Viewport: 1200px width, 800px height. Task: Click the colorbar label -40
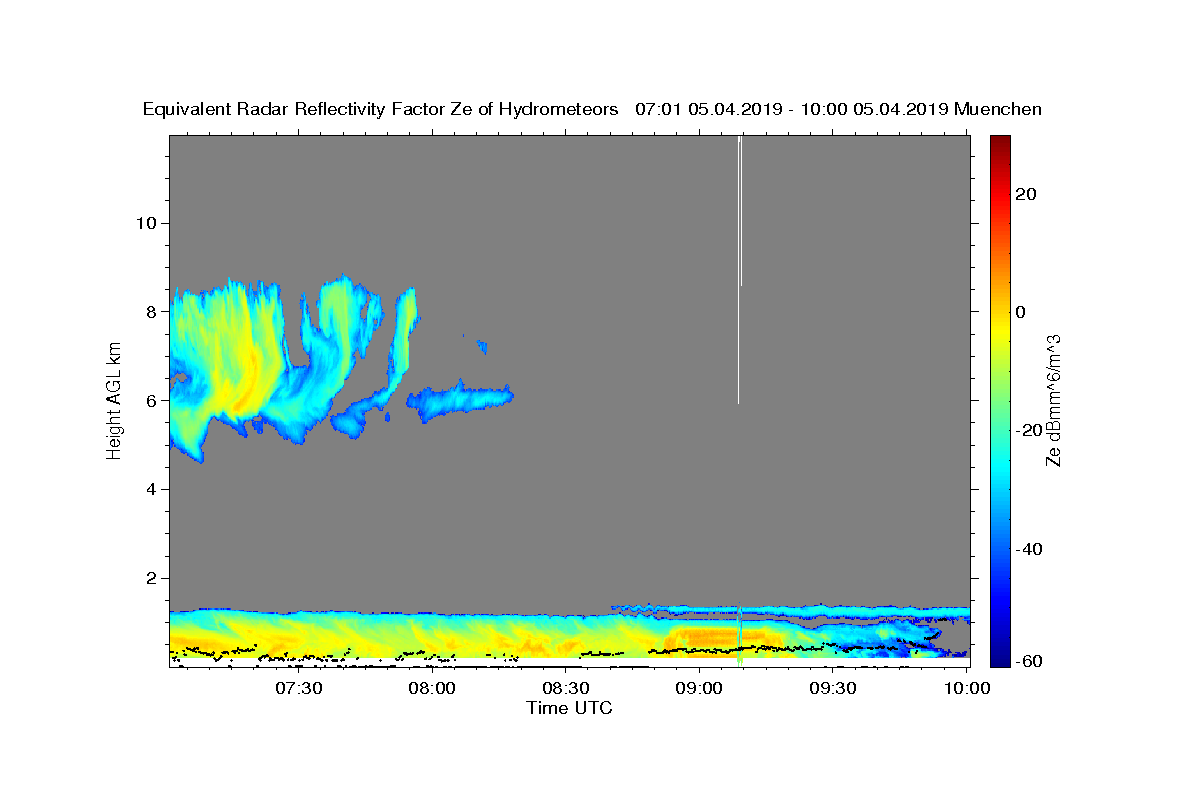coord(1029,548)
